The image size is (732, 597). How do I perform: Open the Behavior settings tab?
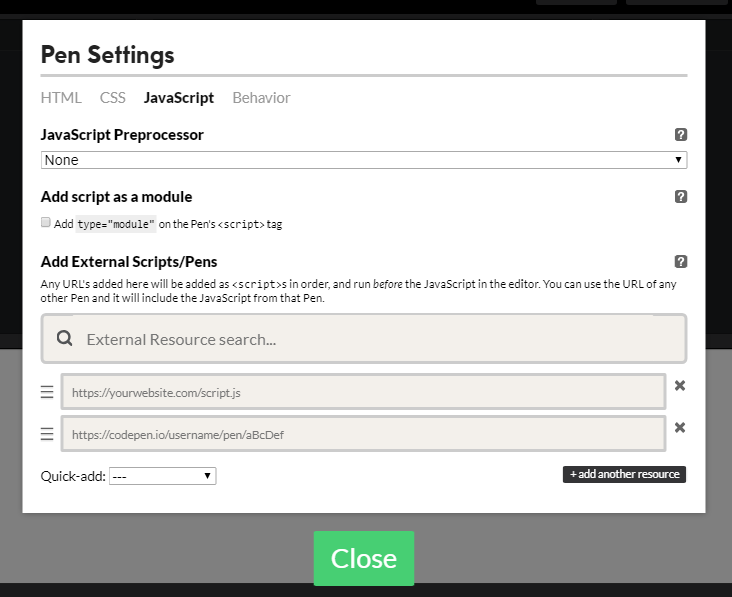pyautogui.click(x=261, y=98)
